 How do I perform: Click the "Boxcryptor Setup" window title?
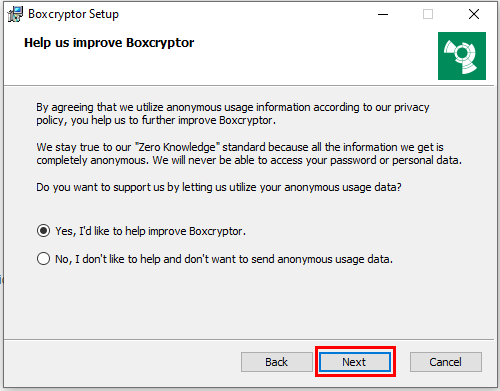[x=73, y=14]
